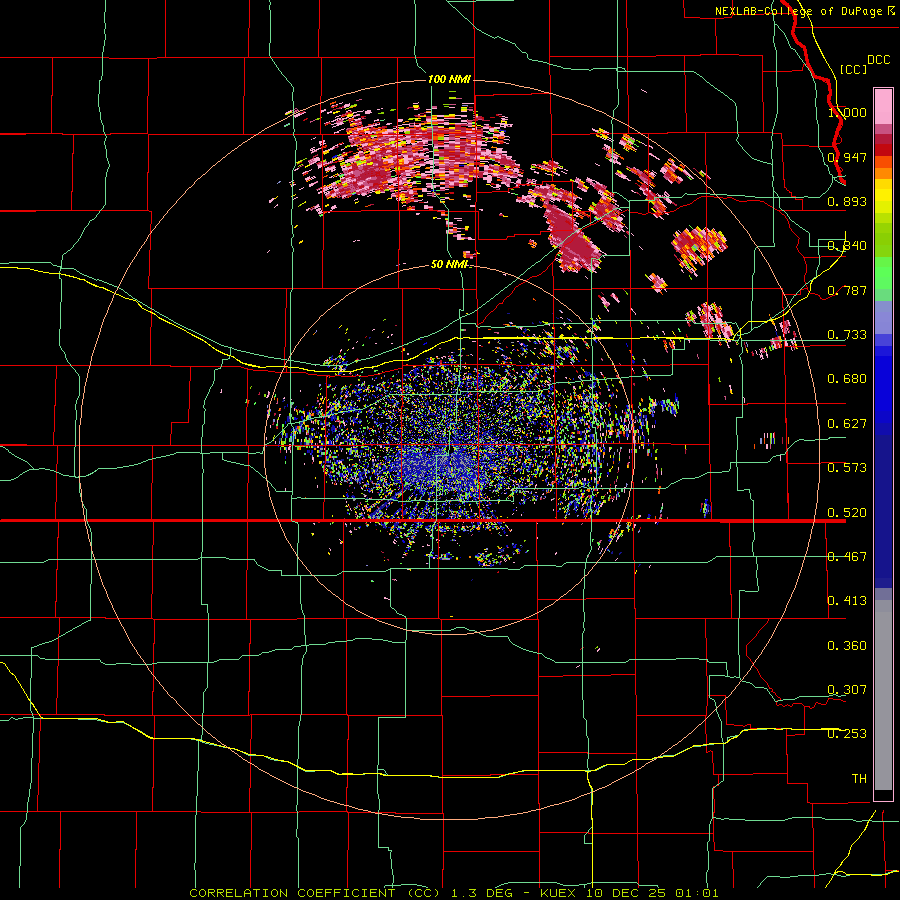This screenshot has height=900, width=900.
Task: Pick the red color bar segment
Action: pos(883,150)
